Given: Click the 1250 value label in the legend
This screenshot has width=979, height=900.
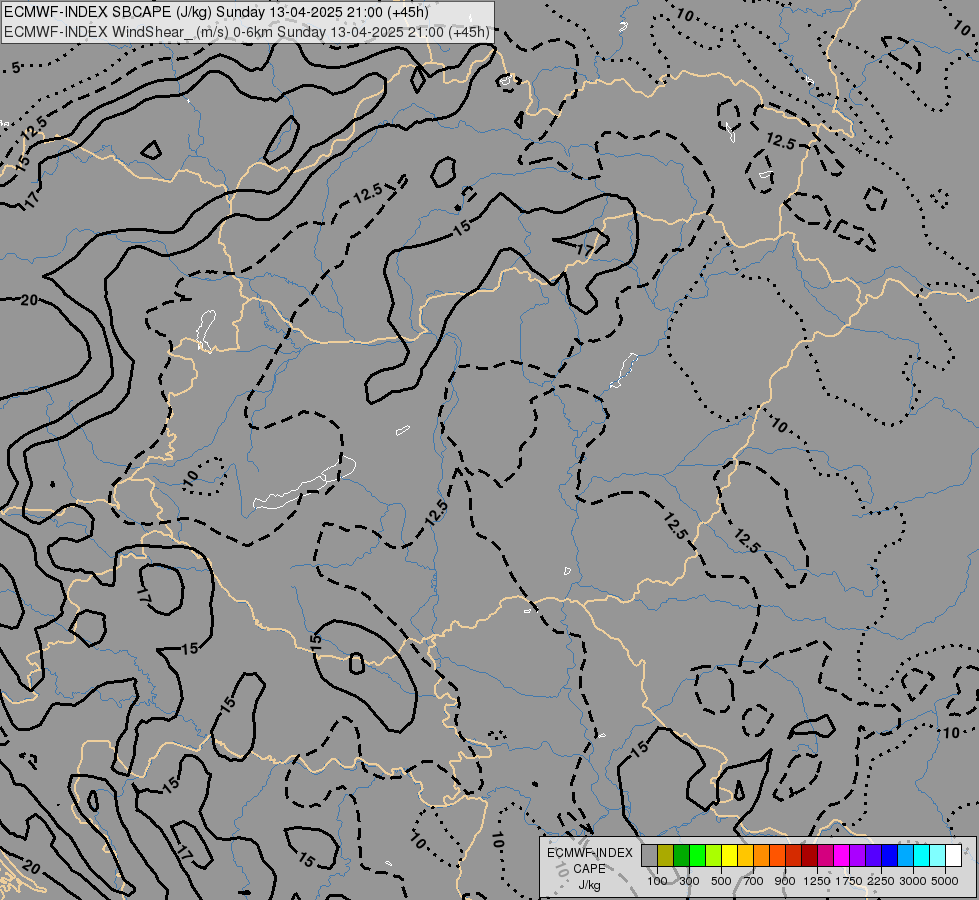Looking at the screenshot, I should 817,881.
